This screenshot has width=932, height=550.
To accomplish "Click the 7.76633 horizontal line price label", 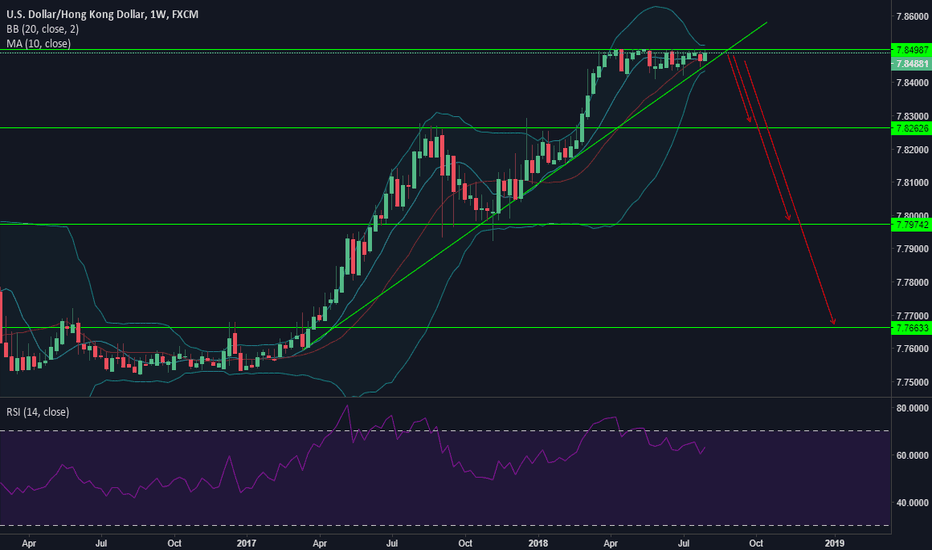I will pyautogui.click(x=911, y=328).
